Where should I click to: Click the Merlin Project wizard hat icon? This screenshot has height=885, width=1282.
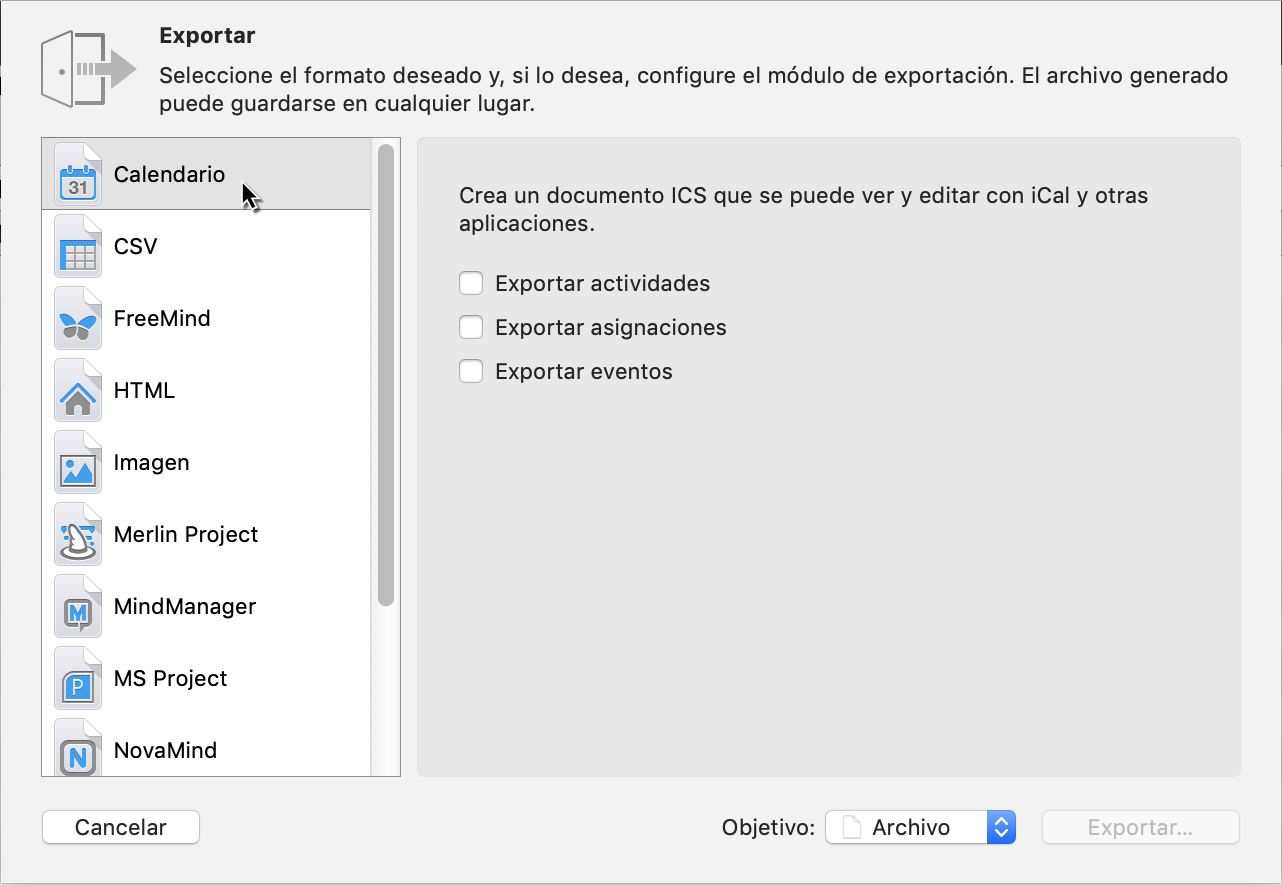pyautogui.click(x=77, y=533)
